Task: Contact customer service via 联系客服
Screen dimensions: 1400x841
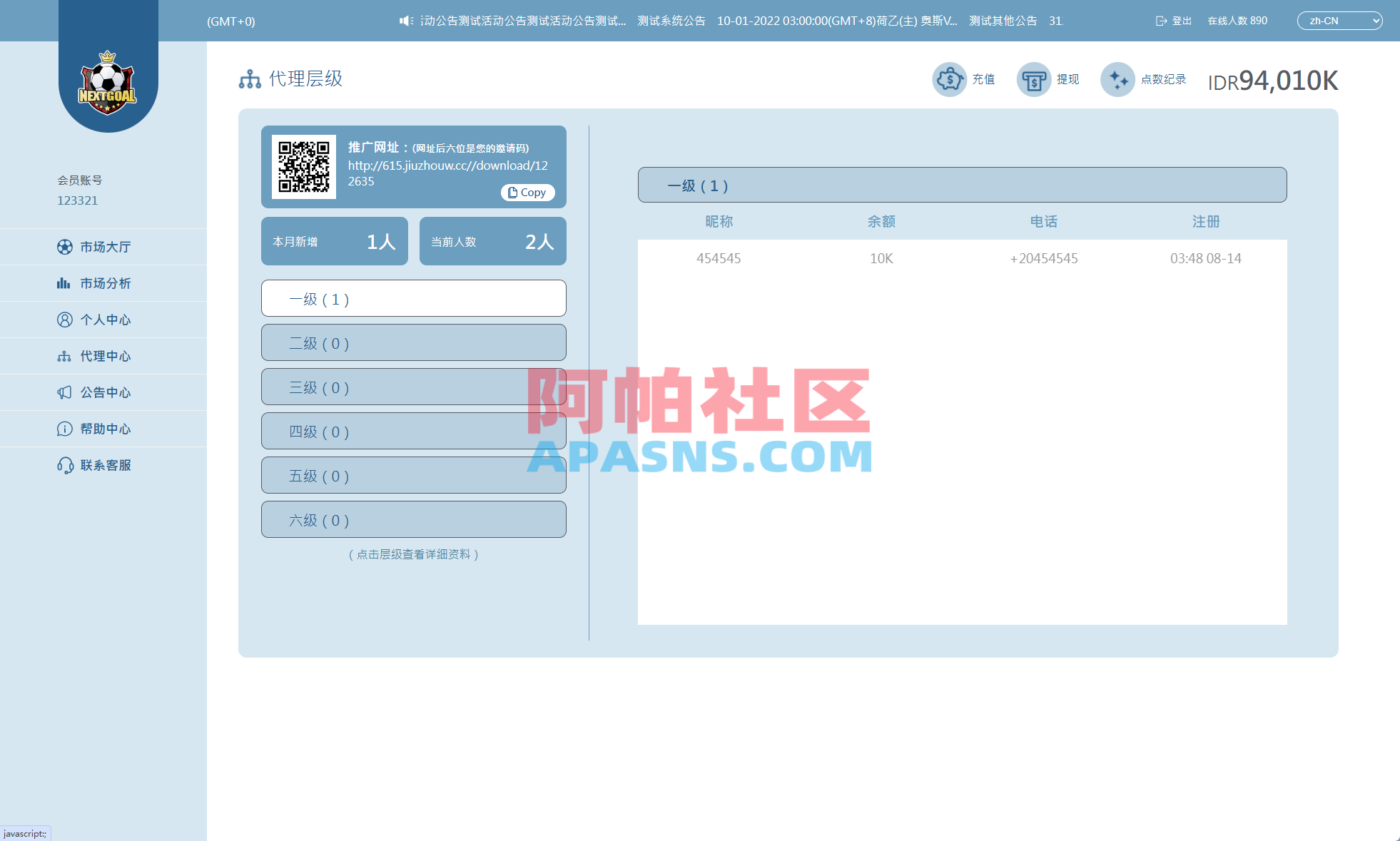Action: [x=105, y=465]
